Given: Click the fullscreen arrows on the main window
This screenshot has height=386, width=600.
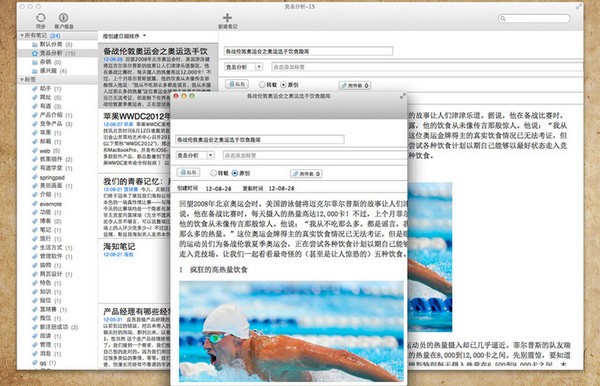Looking at the screenshot, I should pyautogui.click(x=579, y=7).
